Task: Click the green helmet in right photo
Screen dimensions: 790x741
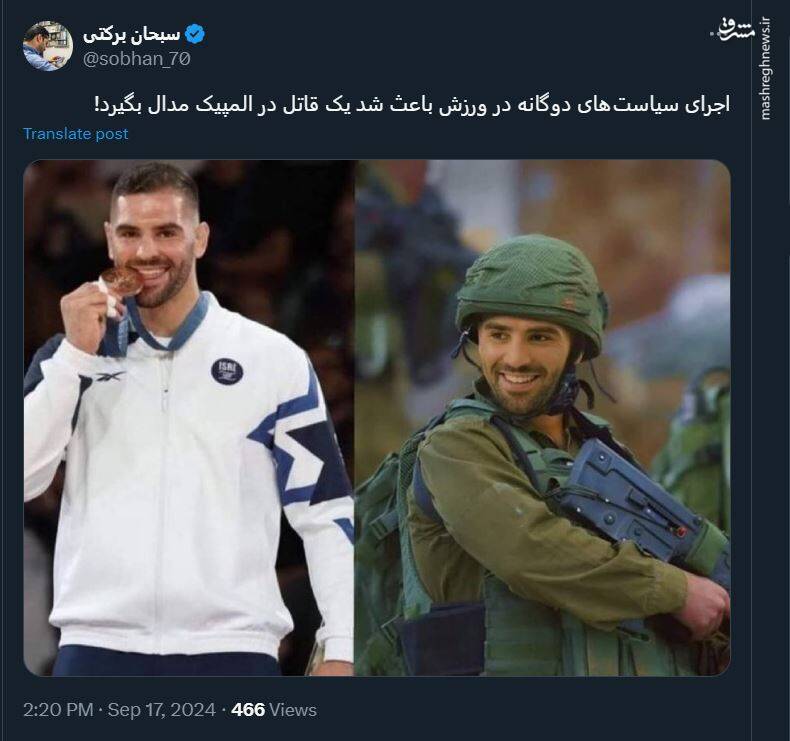Action: coord(532,294)
